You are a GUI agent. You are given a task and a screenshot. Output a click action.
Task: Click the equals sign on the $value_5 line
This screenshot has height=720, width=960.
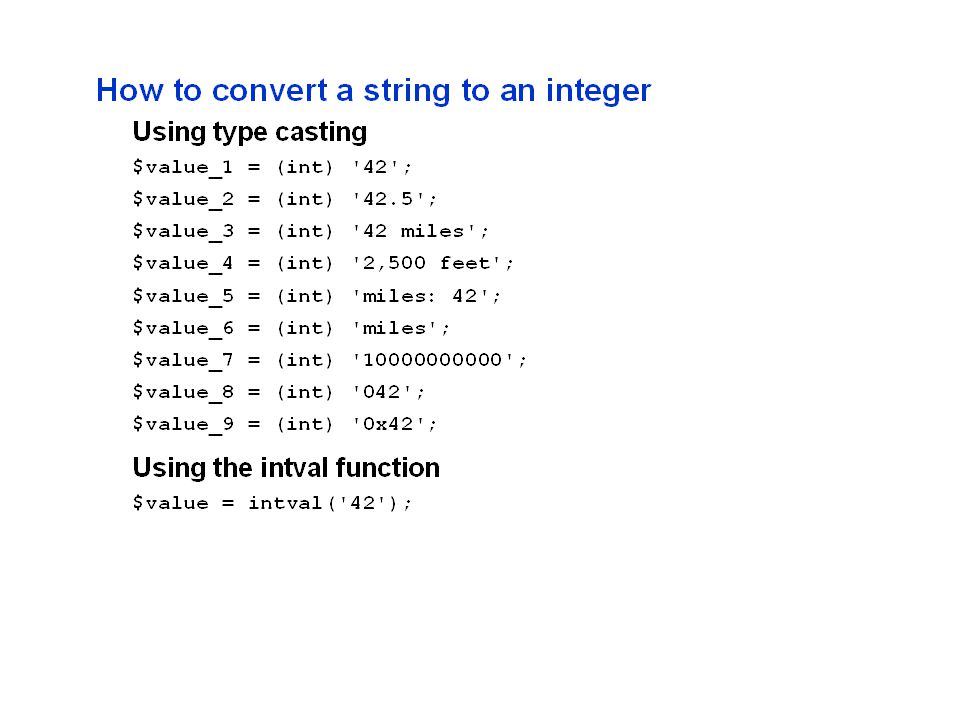(254, 296)
